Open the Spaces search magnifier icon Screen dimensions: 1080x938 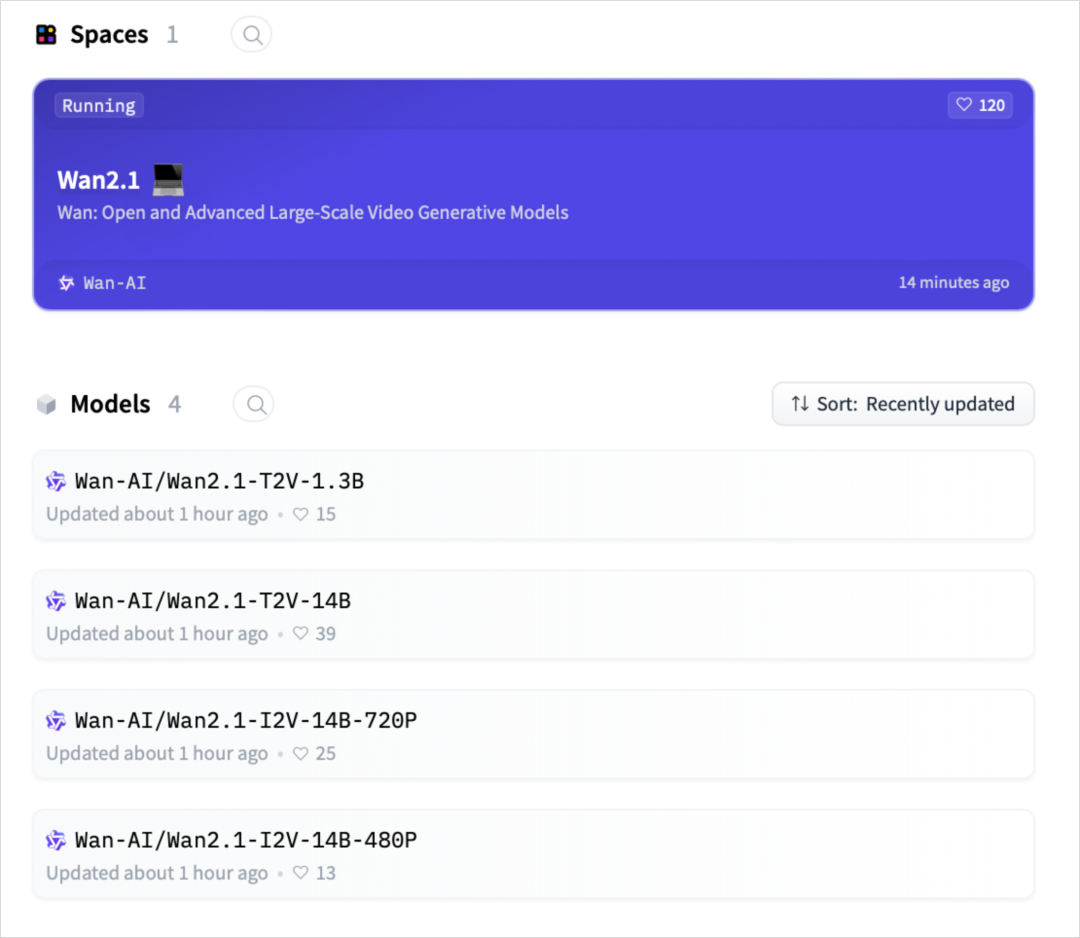pos(251,34)
